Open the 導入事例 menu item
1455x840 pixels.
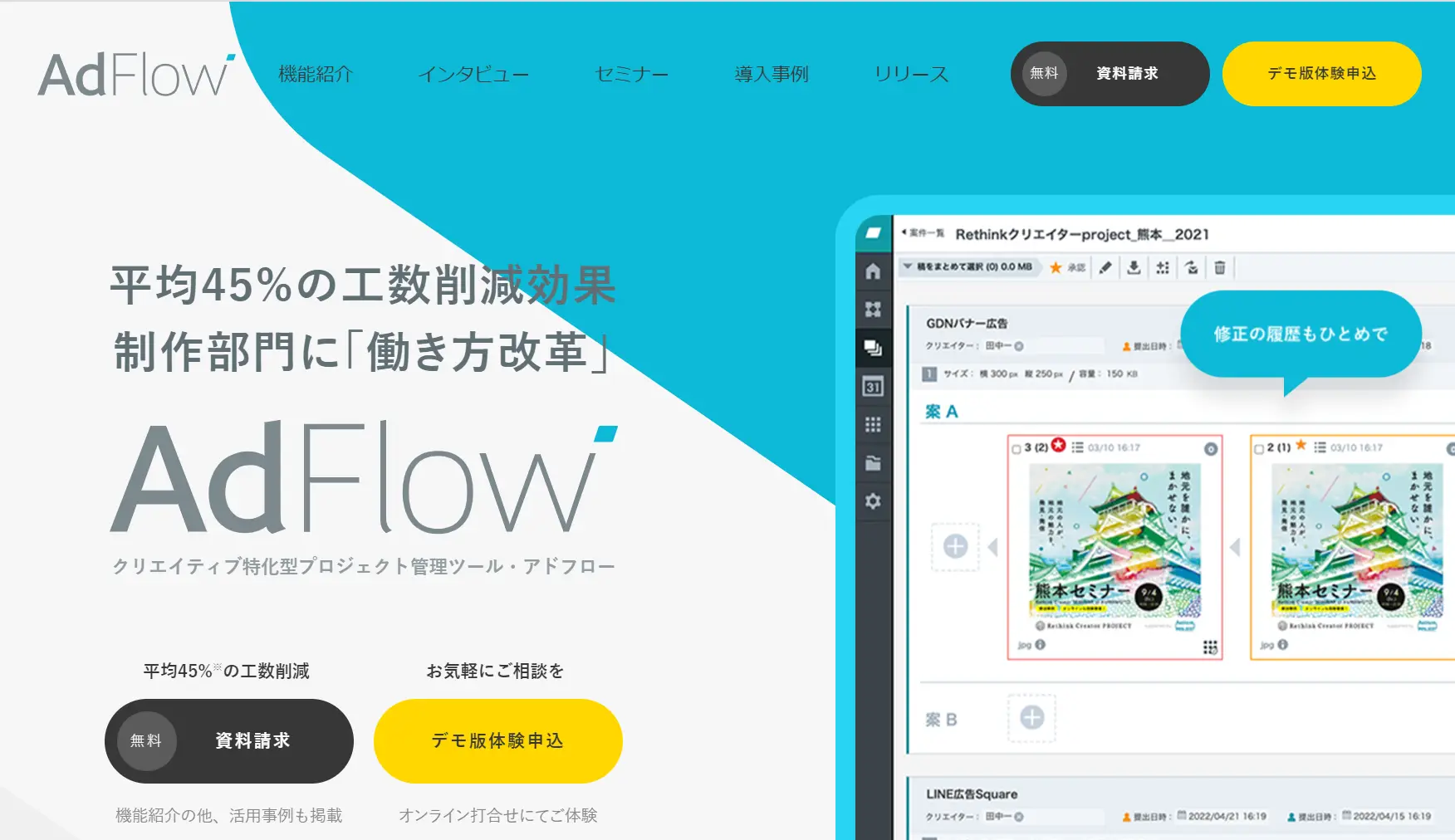tap(772, 74)
